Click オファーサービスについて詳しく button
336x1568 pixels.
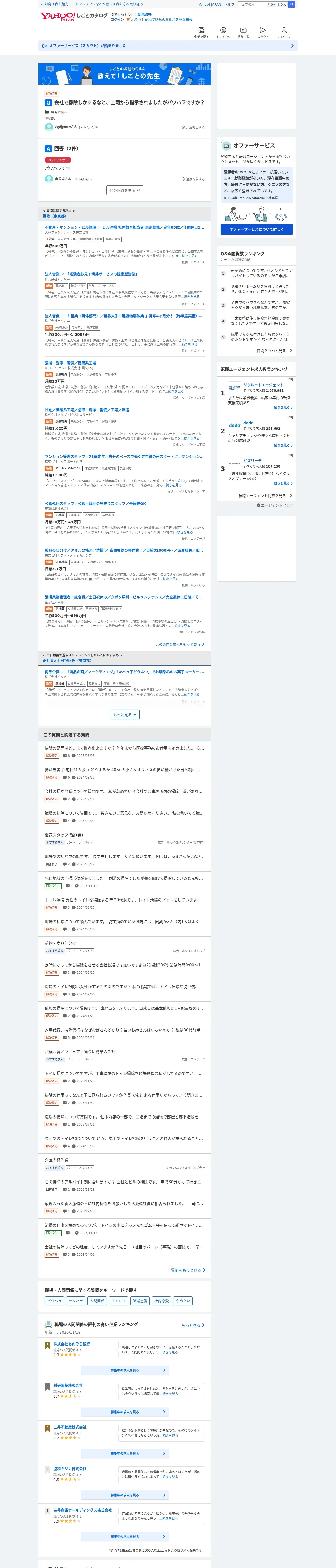click(256, 229)
